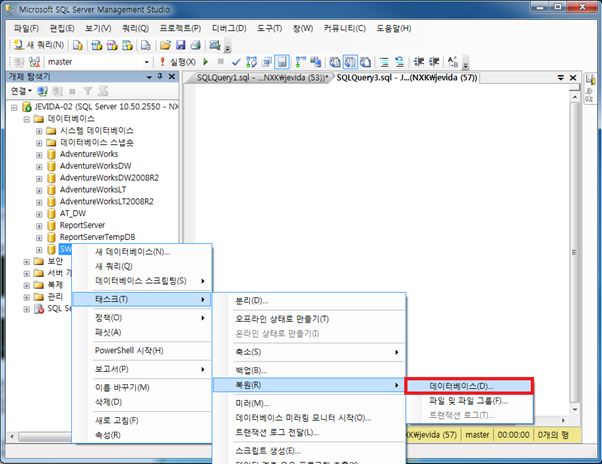Toggle the Results to Text icon
This screenshot has width=602, height=464.
pyautogui.click(x=335, y=62)
